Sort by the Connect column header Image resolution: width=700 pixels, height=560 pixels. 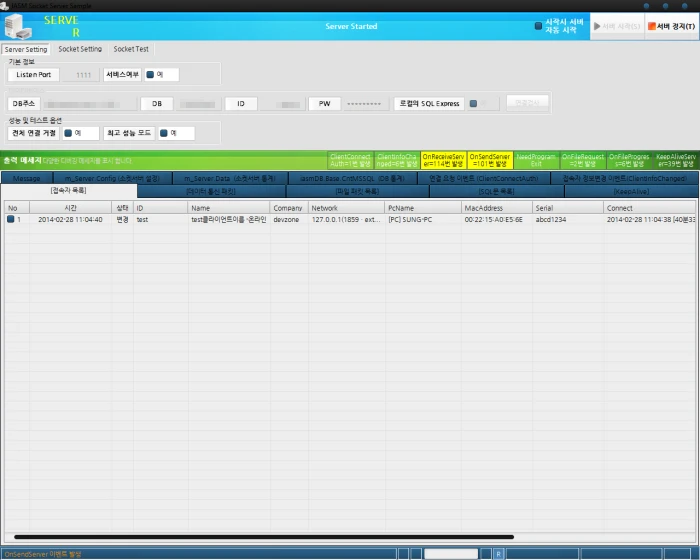[650, 208]
